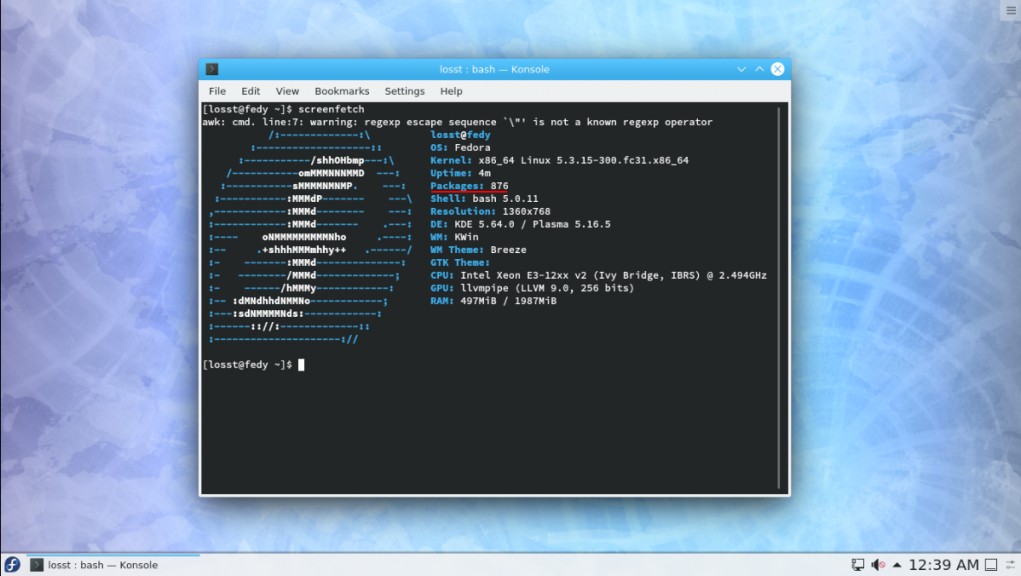Click the 12:39 AM clock

coord(944,565)
